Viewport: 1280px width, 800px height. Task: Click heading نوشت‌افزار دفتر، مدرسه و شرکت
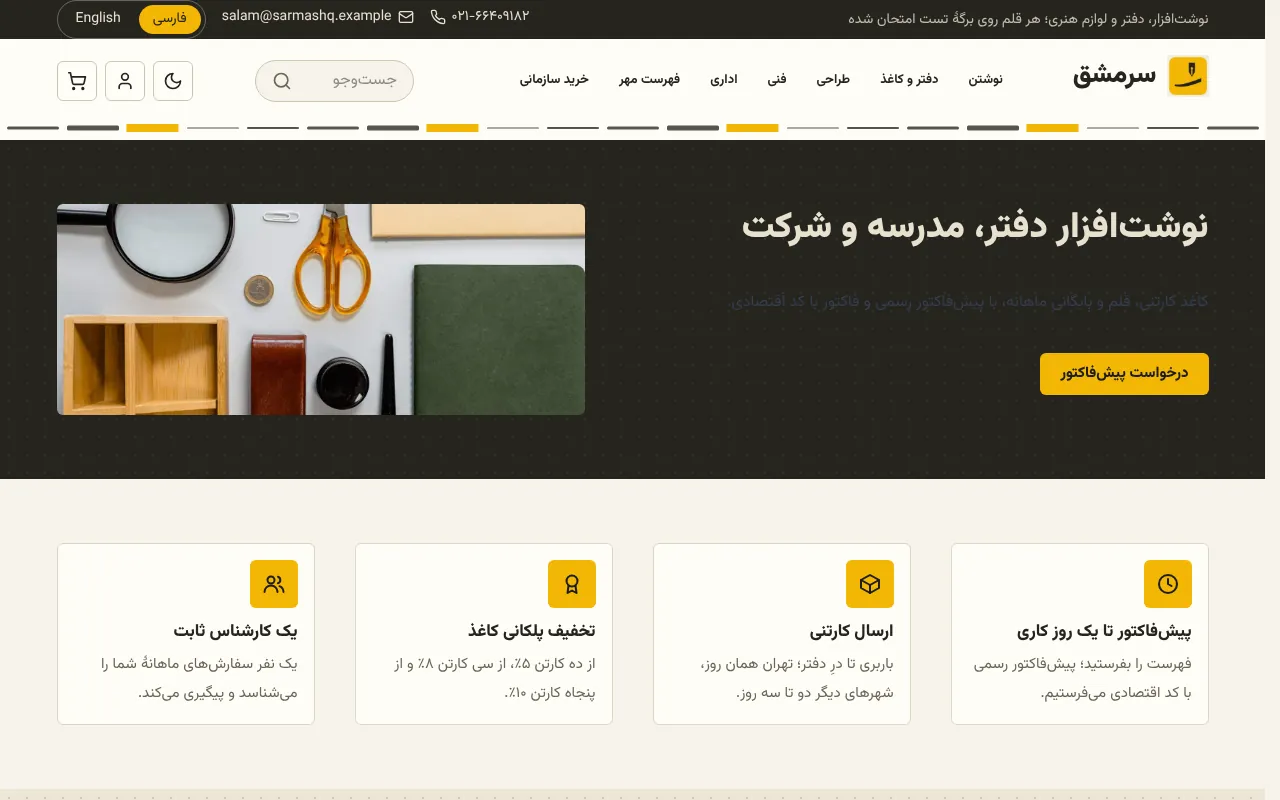974,227
